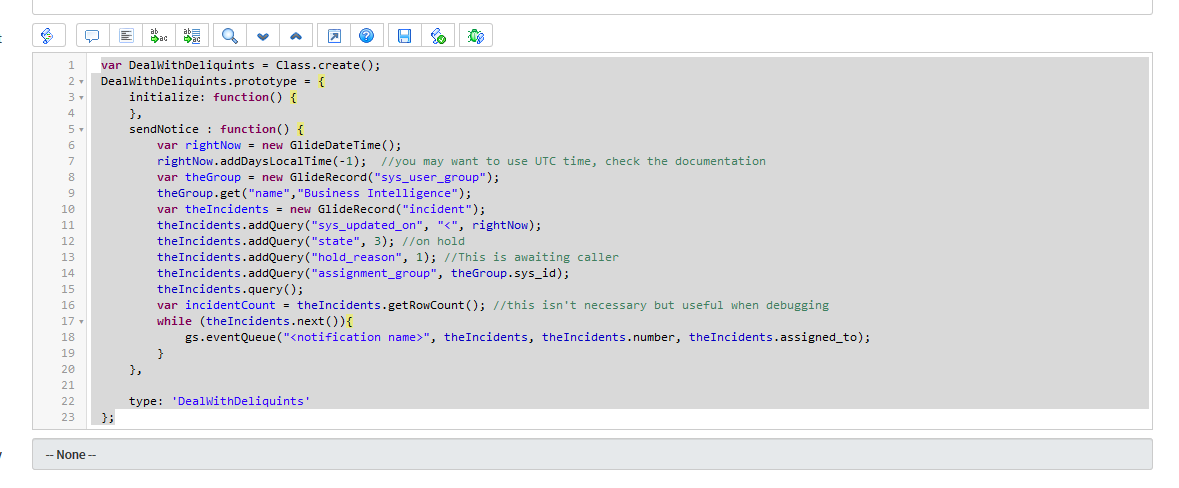Toggle full screen editor arrow icon
The image size is (1179, 488).
(x=334, y=35)
